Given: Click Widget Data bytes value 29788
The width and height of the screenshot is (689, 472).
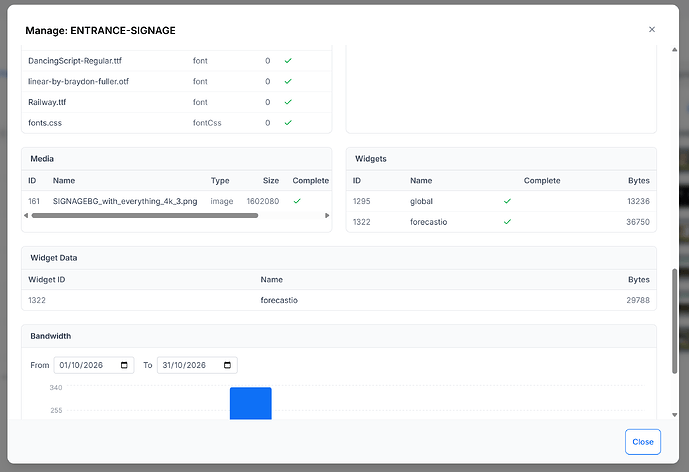Looking at the screenshot, I should tap(638, 300).
